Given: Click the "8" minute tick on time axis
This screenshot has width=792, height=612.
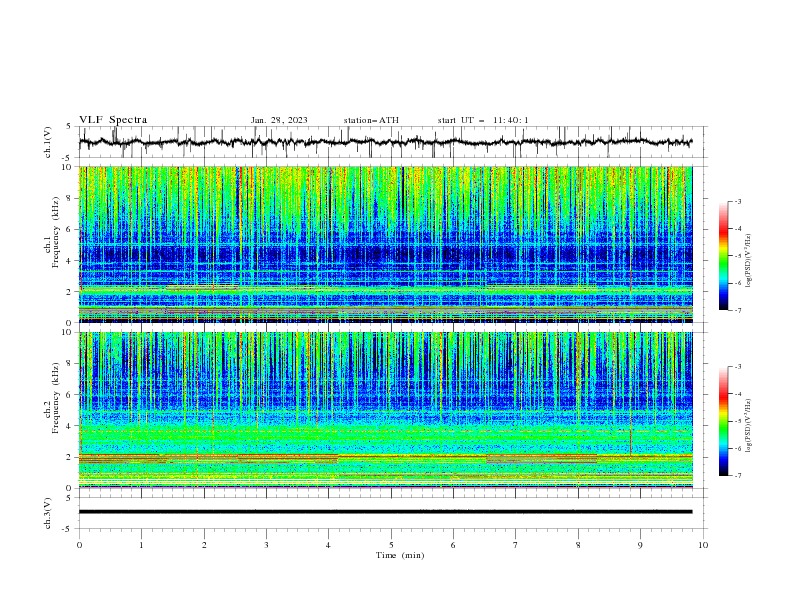Looking at the screenshot, I should [x=578, y=545].
